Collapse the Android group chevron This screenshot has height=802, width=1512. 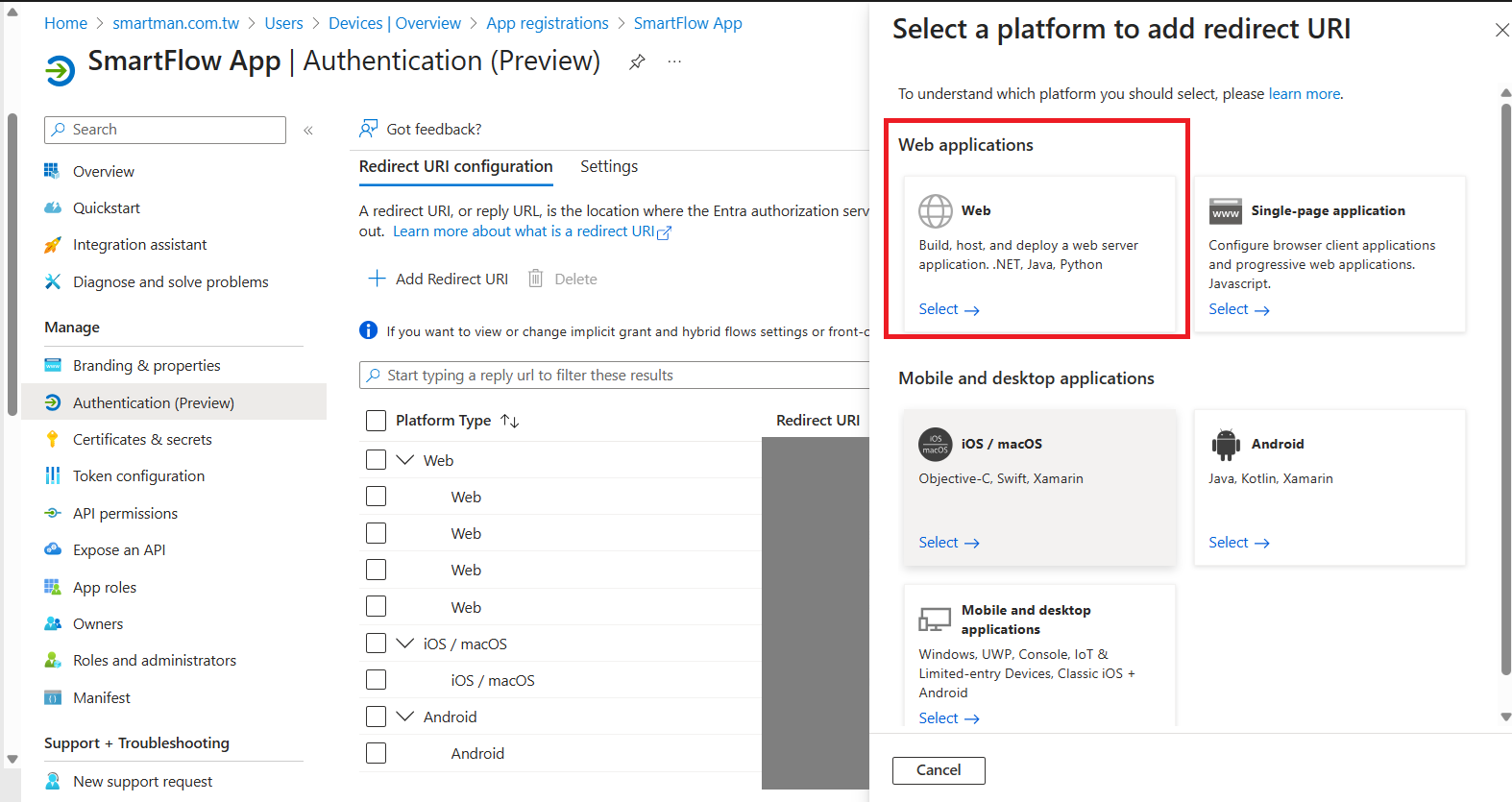pyautogui.click(x=405, y=717)
